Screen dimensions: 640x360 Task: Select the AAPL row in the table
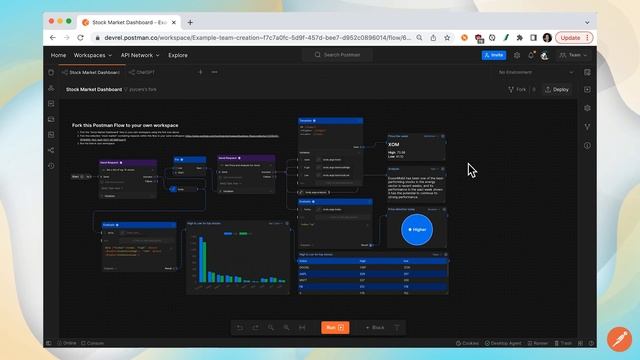click(373, 274)
